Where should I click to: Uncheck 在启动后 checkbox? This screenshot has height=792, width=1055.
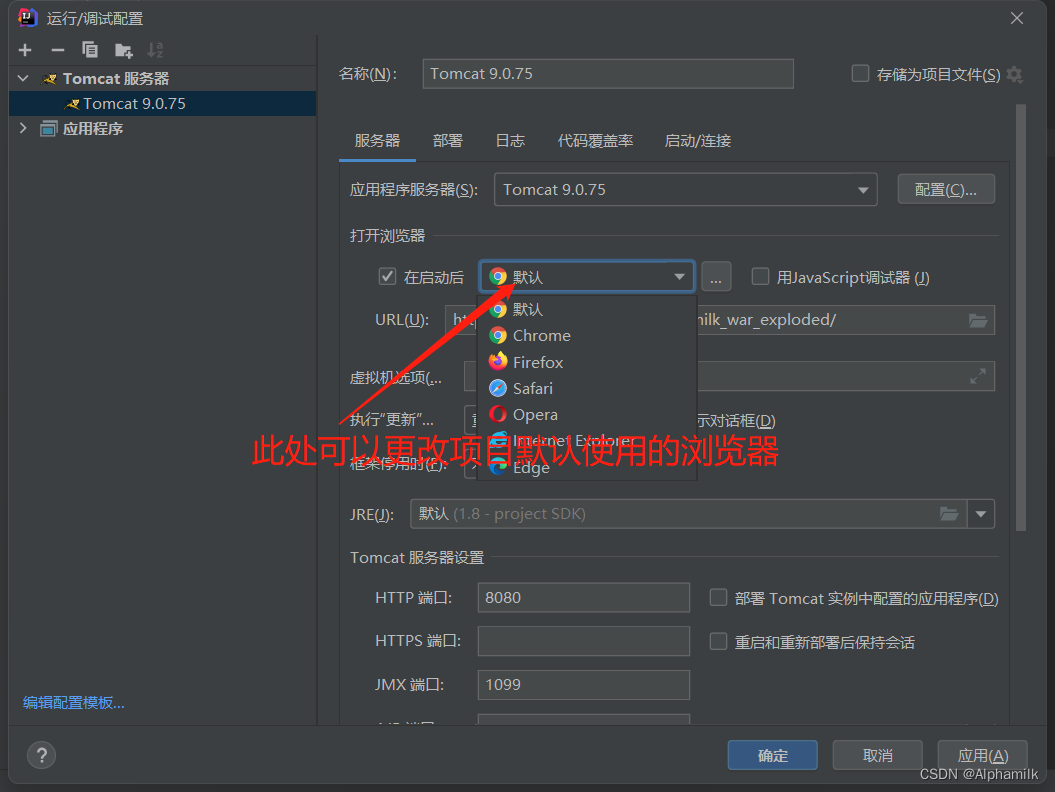tap(387, 277)
